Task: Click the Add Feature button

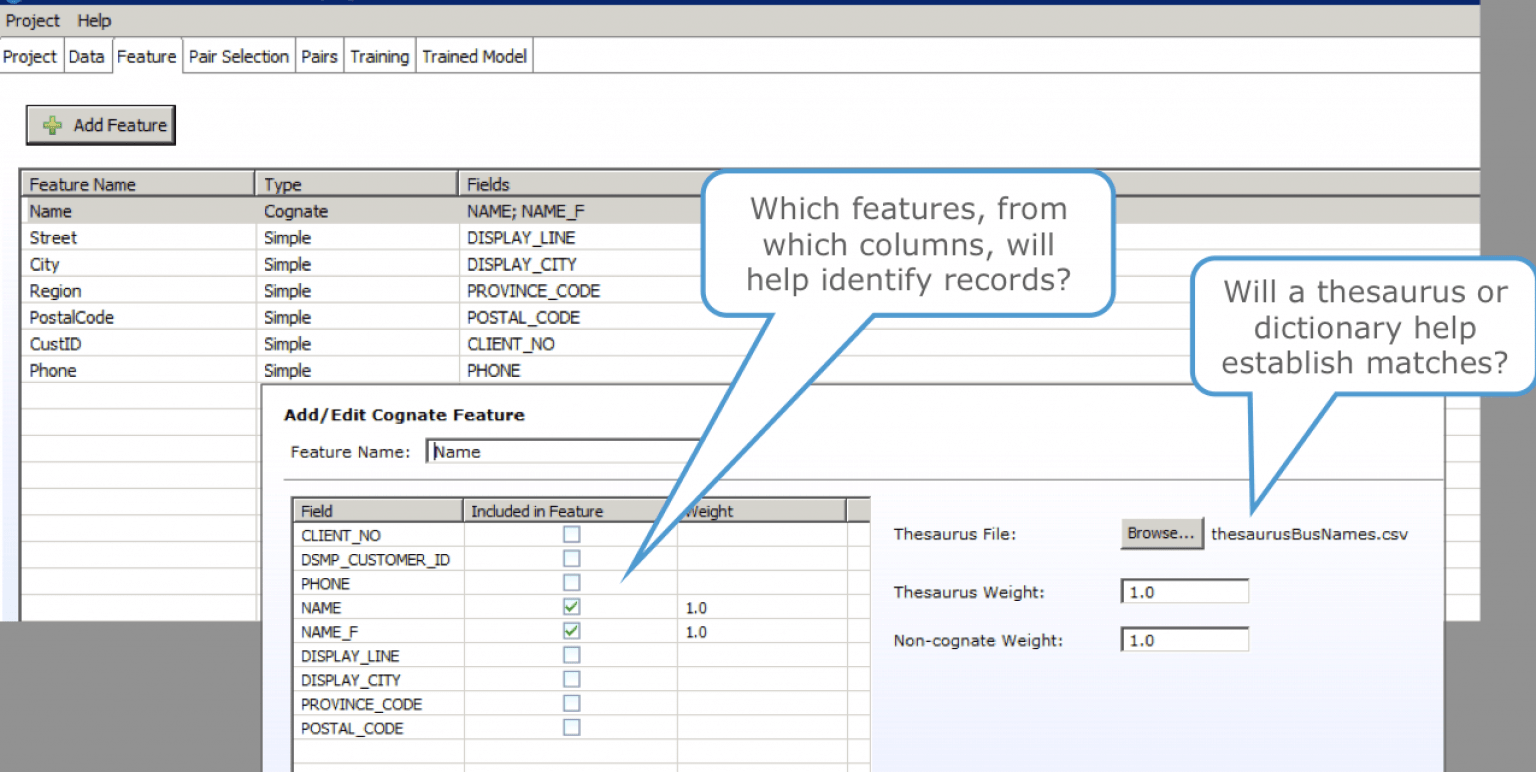Action: (100, 124)
